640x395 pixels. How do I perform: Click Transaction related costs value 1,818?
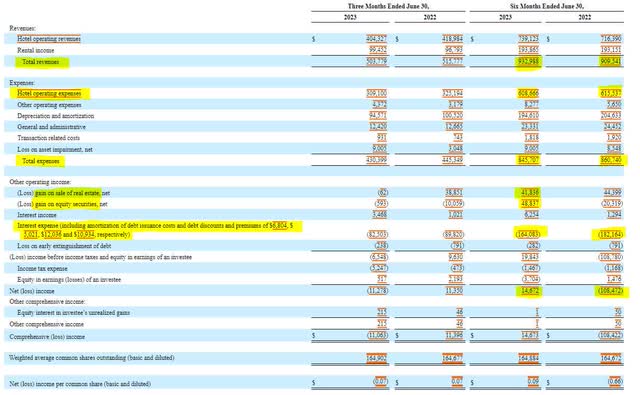point(531,138)
